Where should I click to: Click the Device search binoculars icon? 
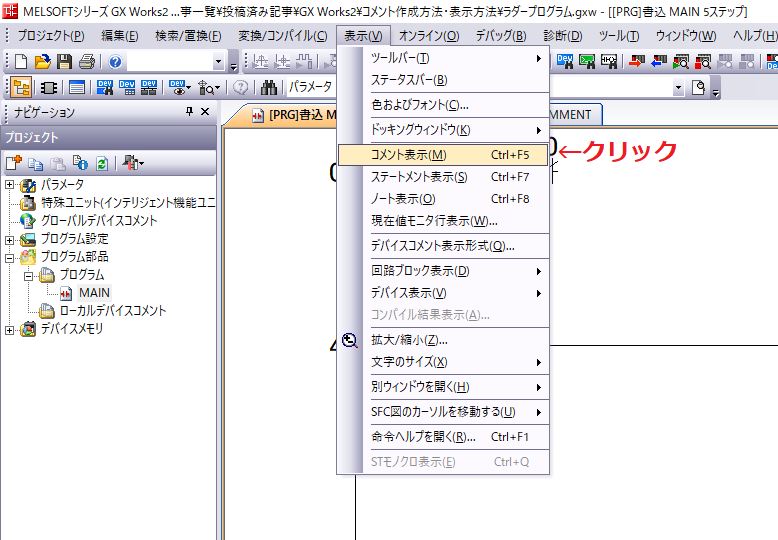(565, 62)
